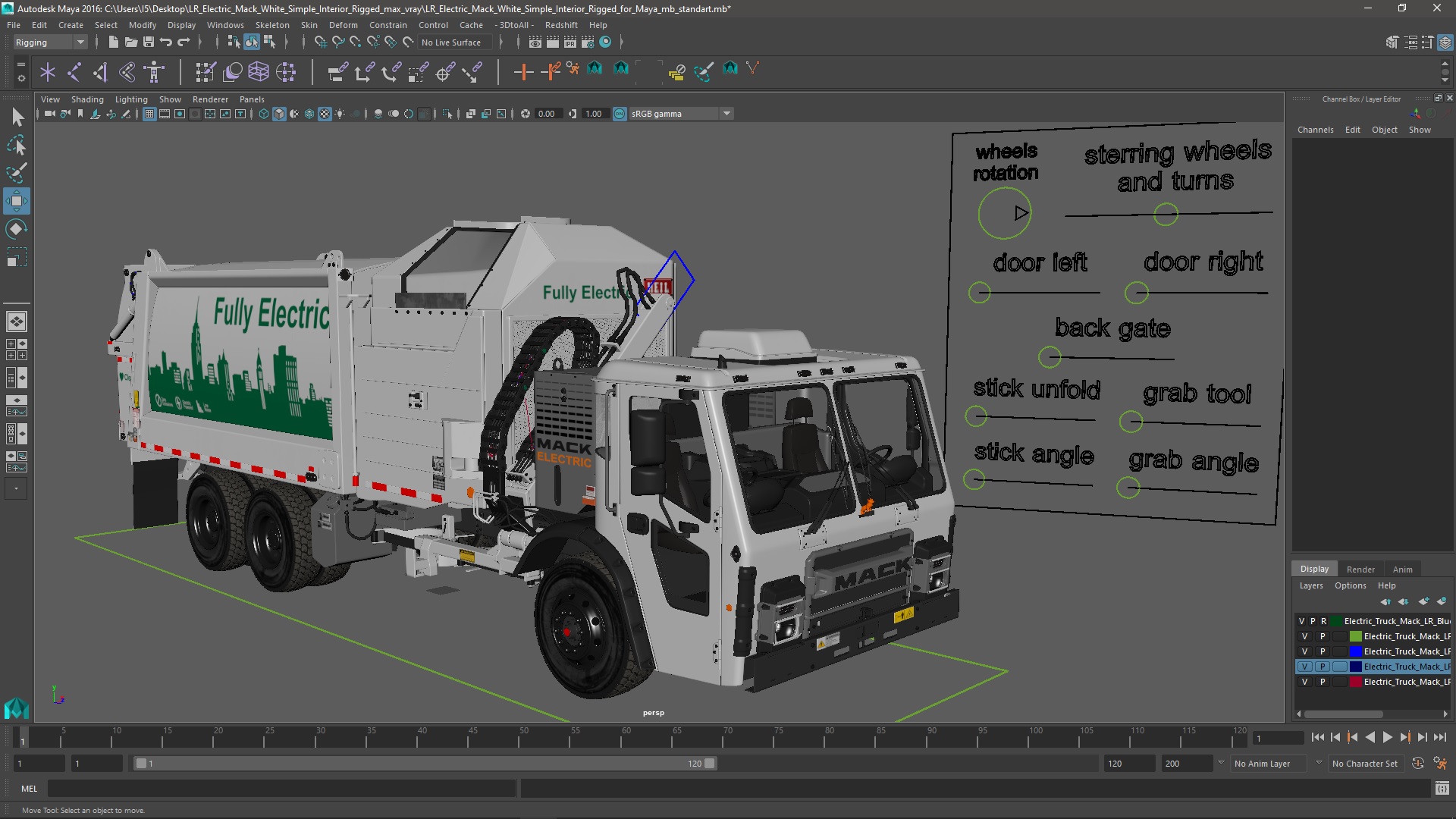Select the Set Key shelf icon
The width and height of the screenshot is (1456, 819).
click(x=523, y=72)
